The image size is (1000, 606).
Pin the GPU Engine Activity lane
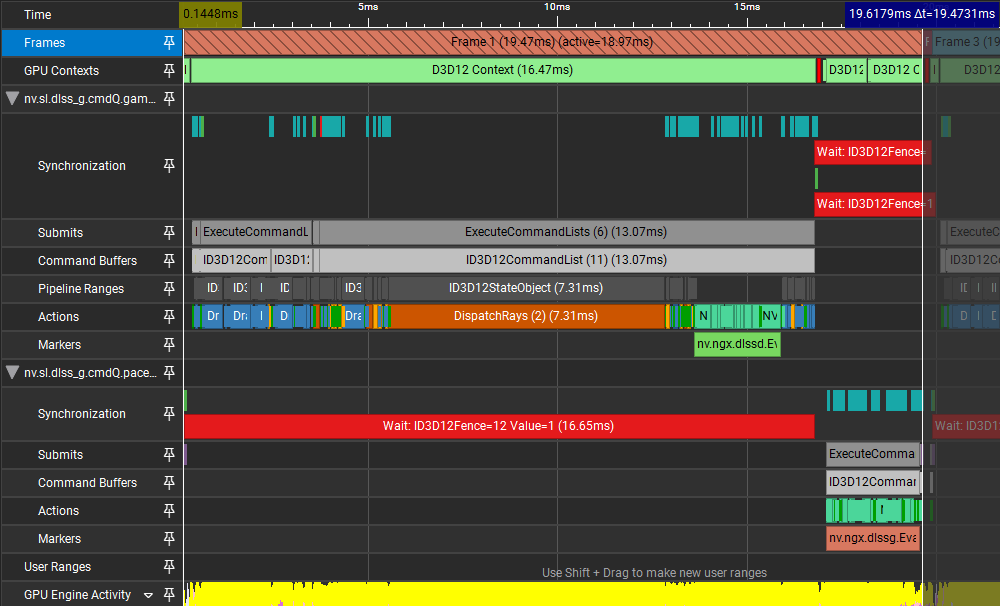tap(169, 595)
